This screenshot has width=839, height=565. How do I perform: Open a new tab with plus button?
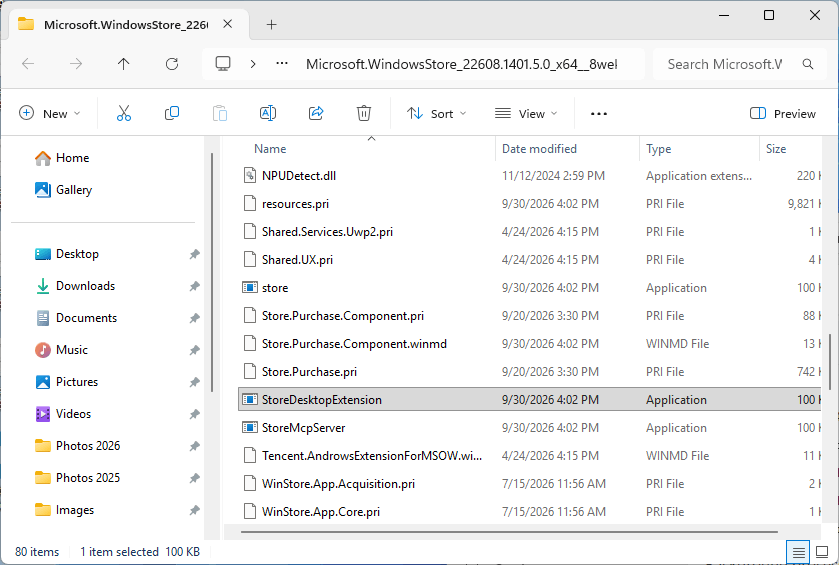point(272,24)
